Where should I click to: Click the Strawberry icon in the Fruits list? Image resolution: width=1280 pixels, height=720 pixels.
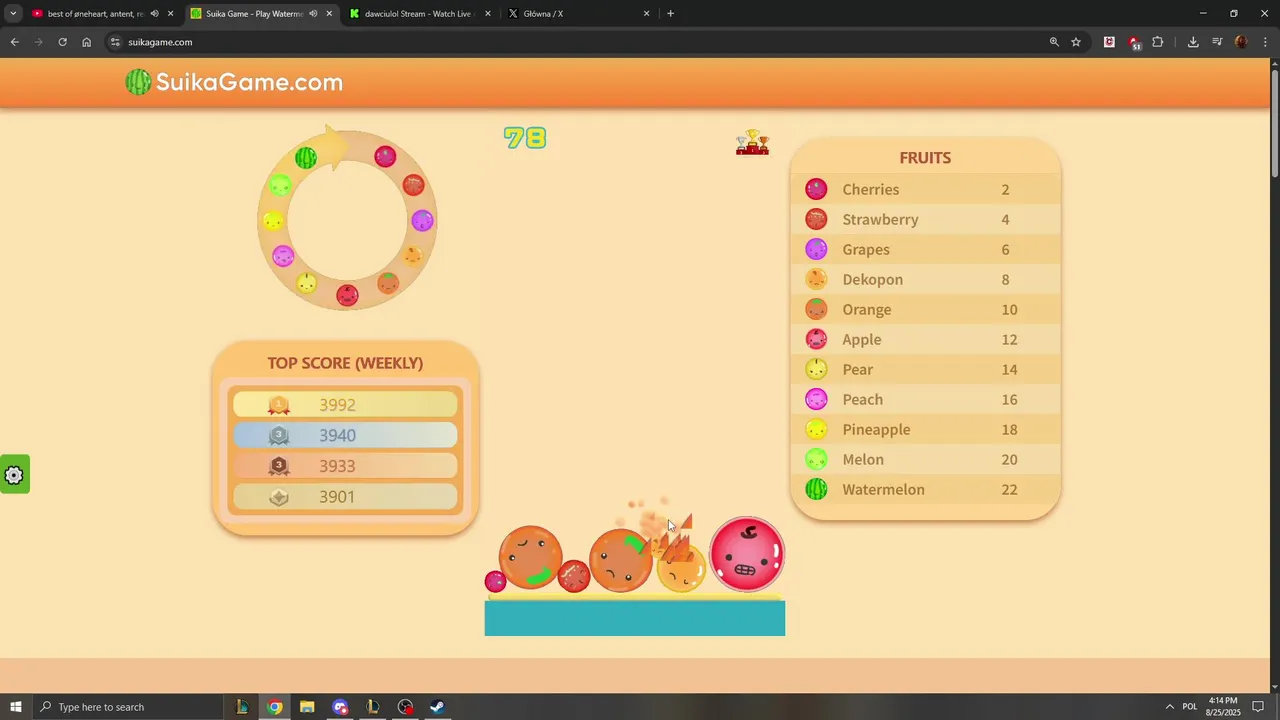(816, 219)
